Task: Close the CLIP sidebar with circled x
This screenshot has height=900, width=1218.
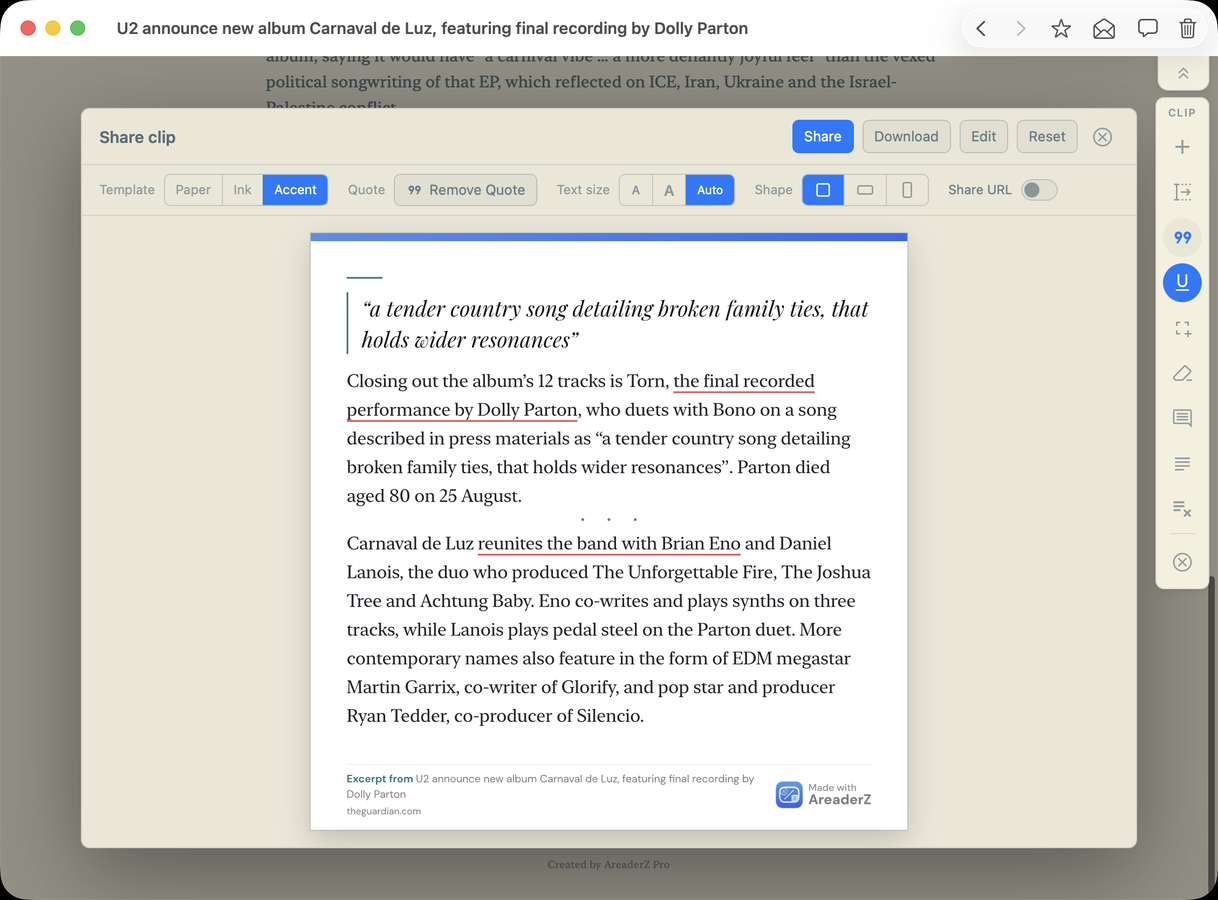Action: (1182, 562)
